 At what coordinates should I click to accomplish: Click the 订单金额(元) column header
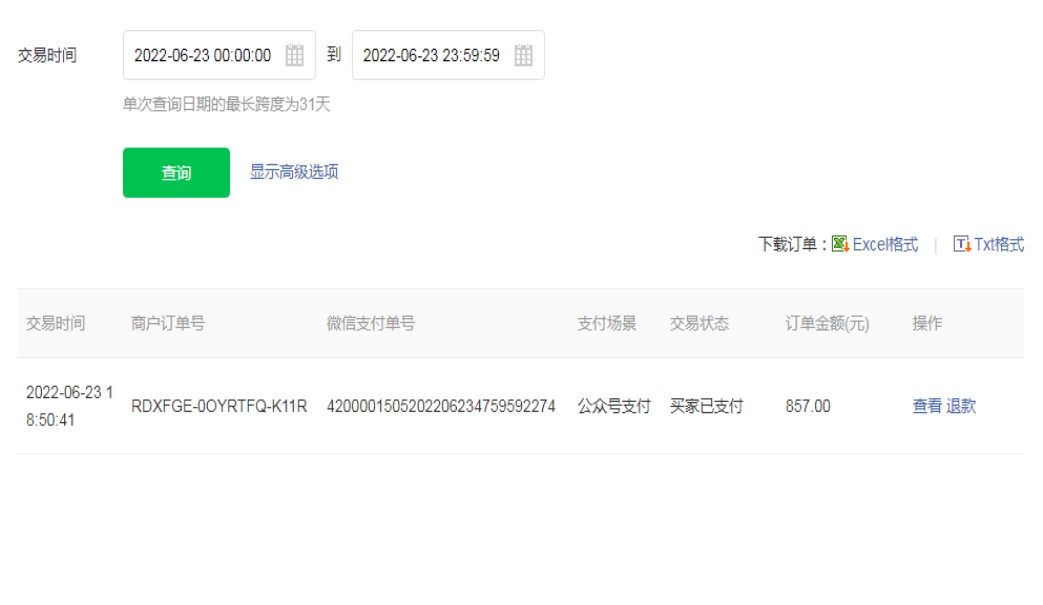(x=827, y=324)
